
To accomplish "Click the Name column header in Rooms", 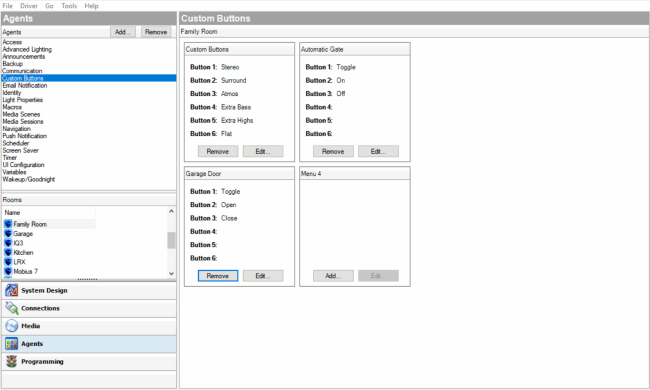I will click(49, 213).
